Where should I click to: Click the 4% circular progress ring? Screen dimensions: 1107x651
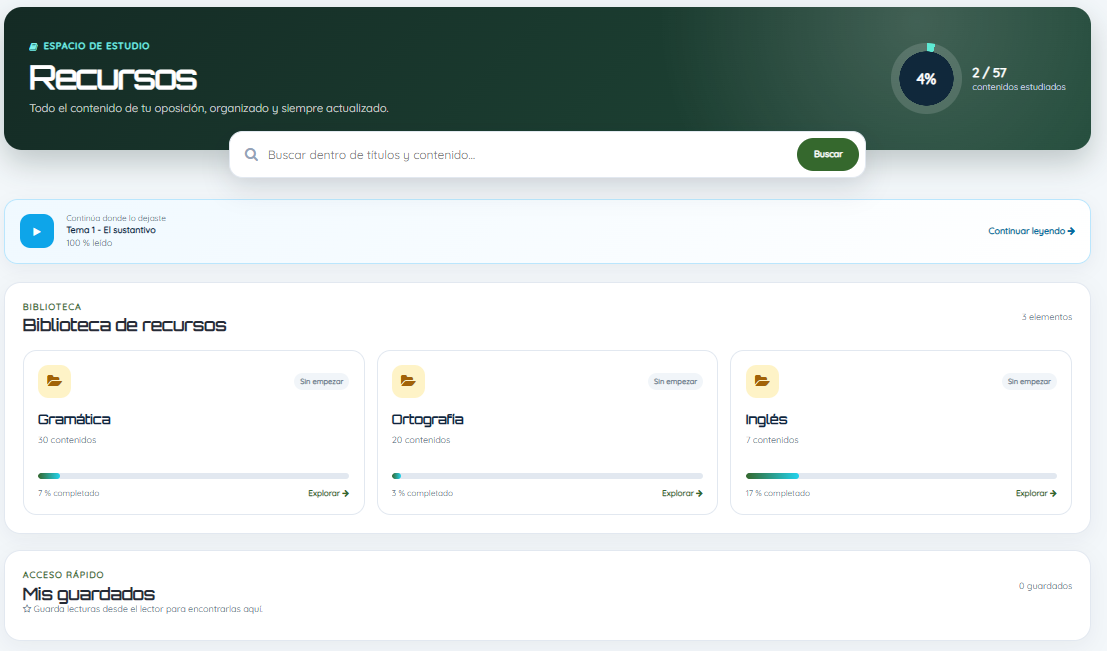(926, 78)
